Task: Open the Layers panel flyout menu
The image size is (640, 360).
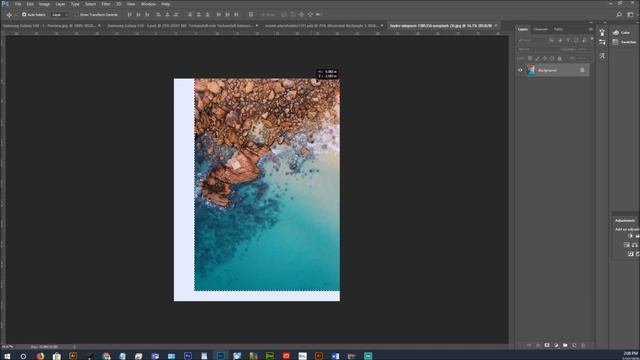Action: pyautogui.click(x=591, y=29)
